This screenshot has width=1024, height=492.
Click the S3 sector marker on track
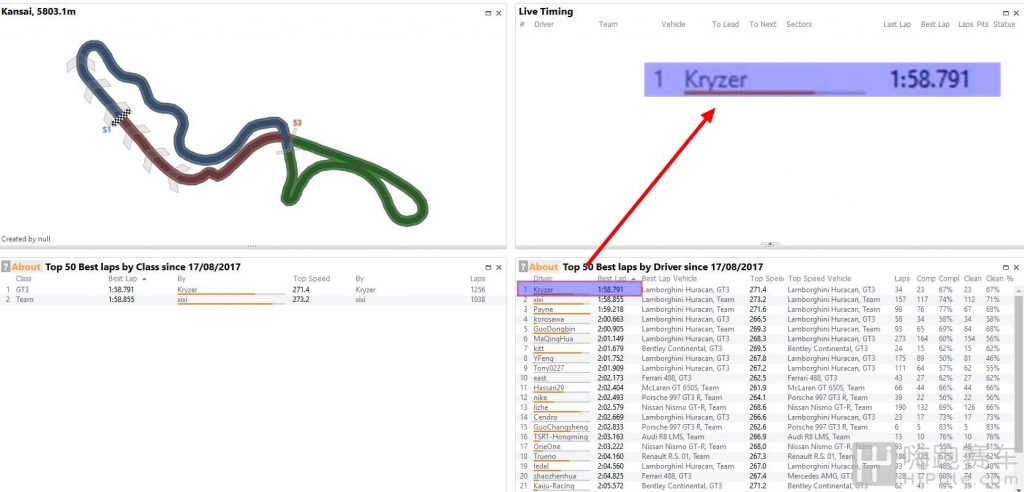pos(297,122)
